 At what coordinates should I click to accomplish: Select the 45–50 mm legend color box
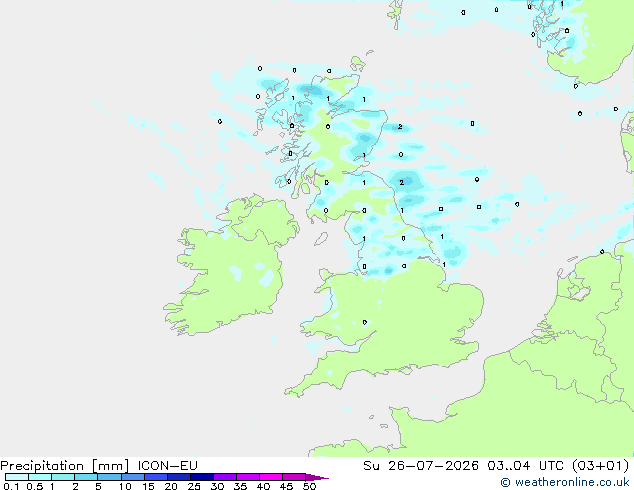(294, 477)
